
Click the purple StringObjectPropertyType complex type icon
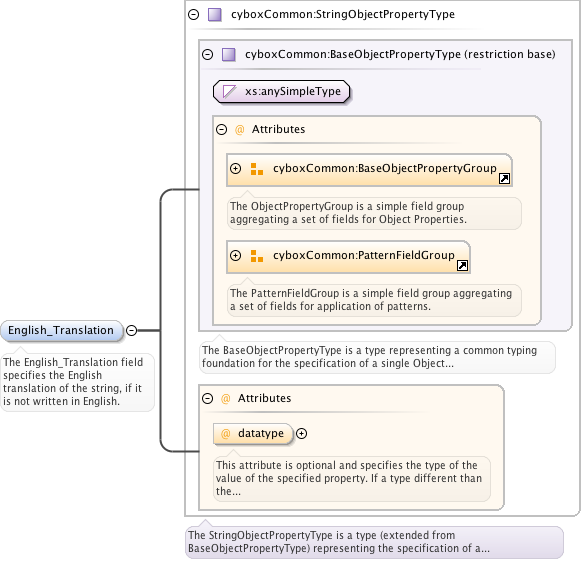click(x=215, y=14)
